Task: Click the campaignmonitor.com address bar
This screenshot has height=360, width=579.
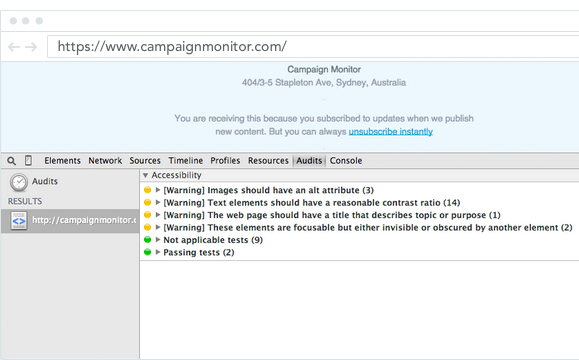Action: point(313,47)
